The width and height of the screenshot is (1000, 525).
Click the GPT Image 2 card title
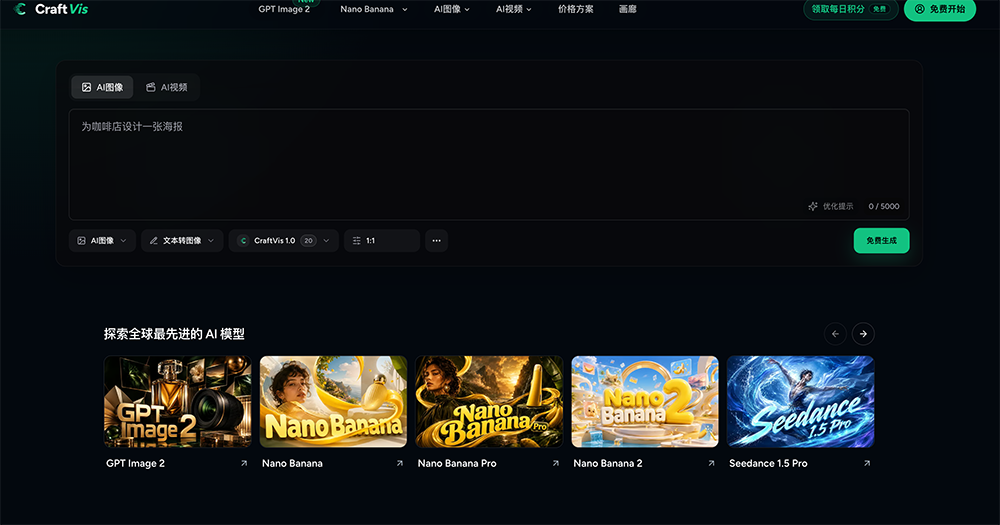pyautogui.click(x=135, y=464)
